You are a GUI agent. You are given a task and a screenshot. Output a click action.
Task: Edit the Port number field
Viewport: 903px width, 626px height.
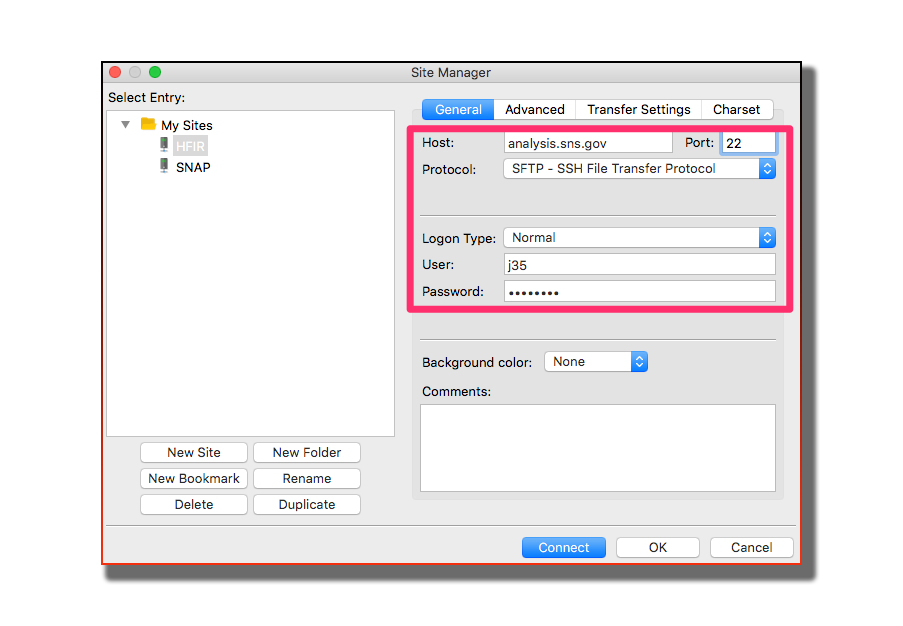pos(748,142)
